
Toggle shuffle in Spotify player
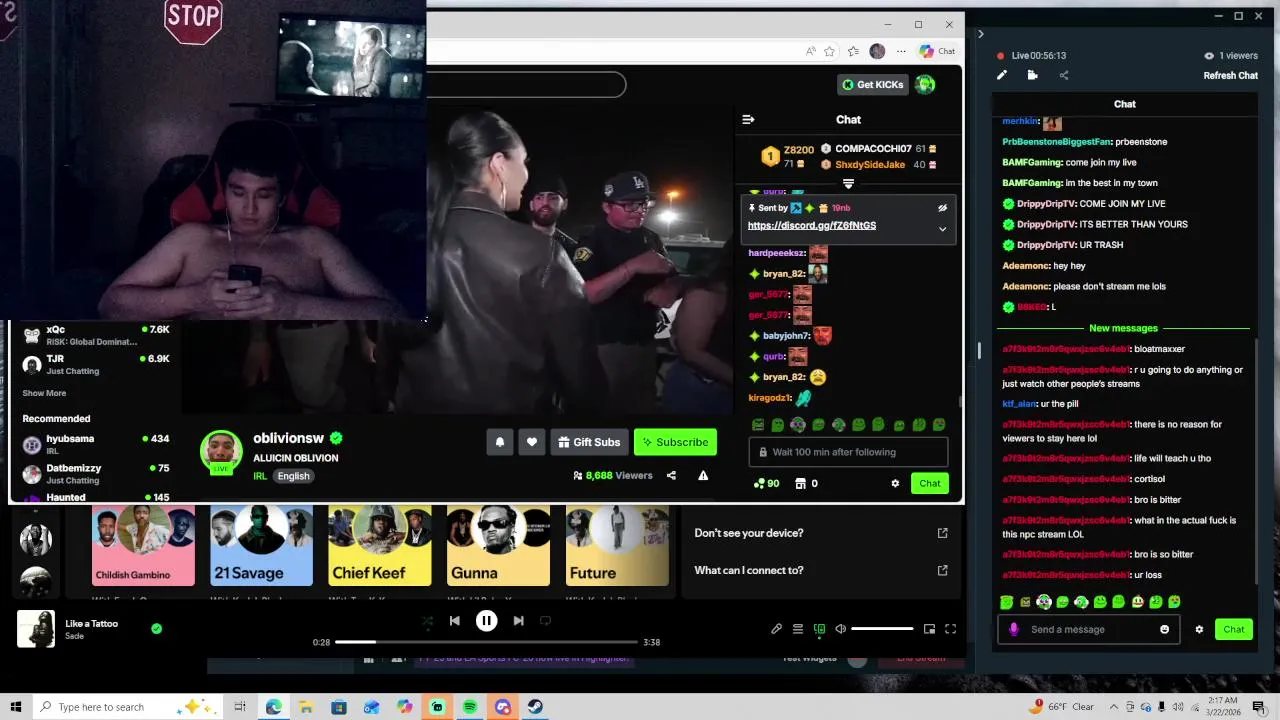427,621
